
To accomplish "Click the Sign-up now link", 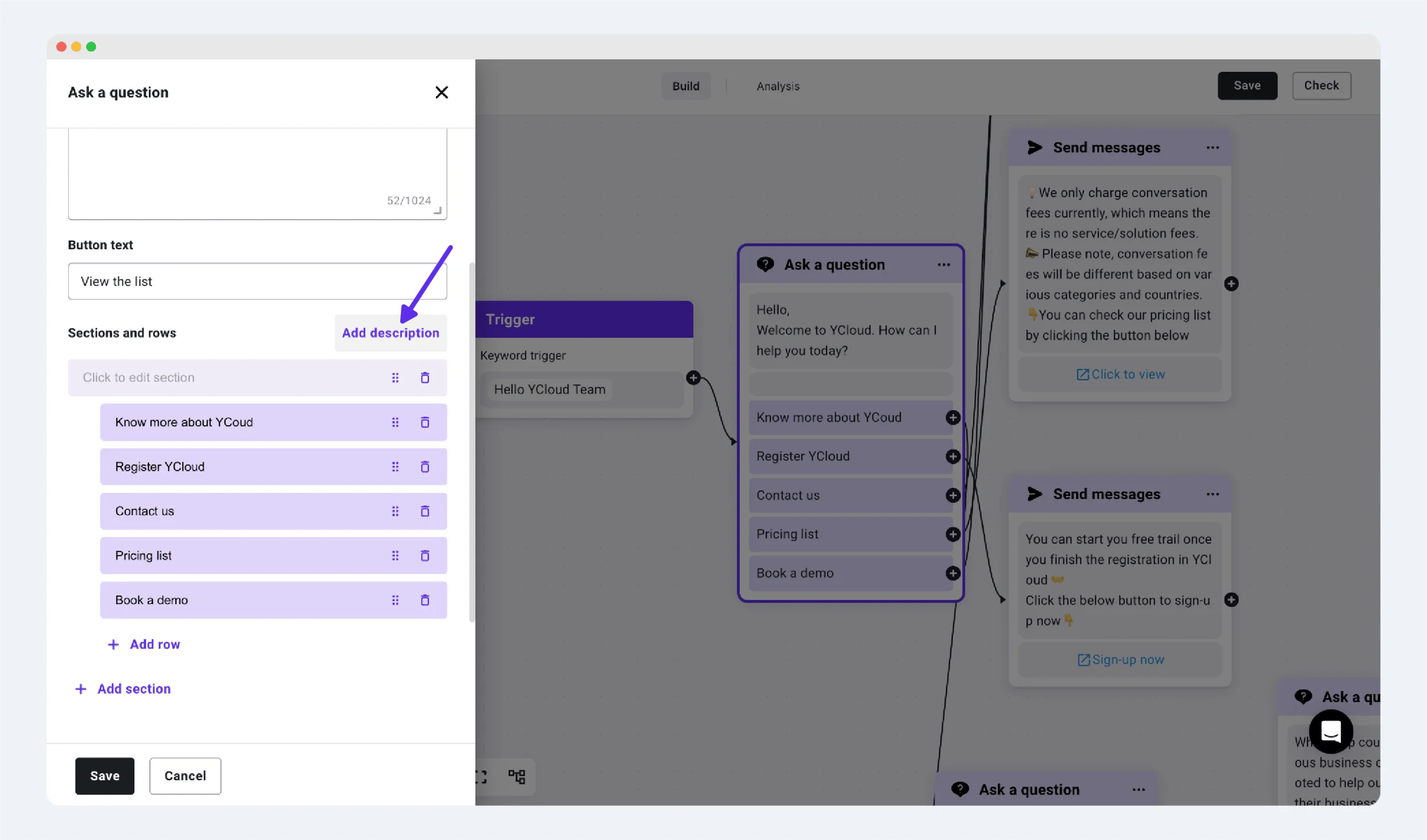I will [1120, 660].
